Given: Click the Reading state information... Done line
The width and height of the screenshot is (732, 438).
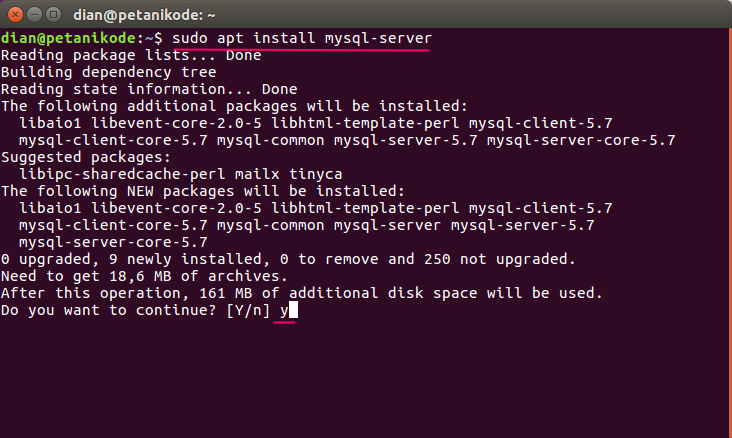Looking at the screenshot, I should pos(149,89).
